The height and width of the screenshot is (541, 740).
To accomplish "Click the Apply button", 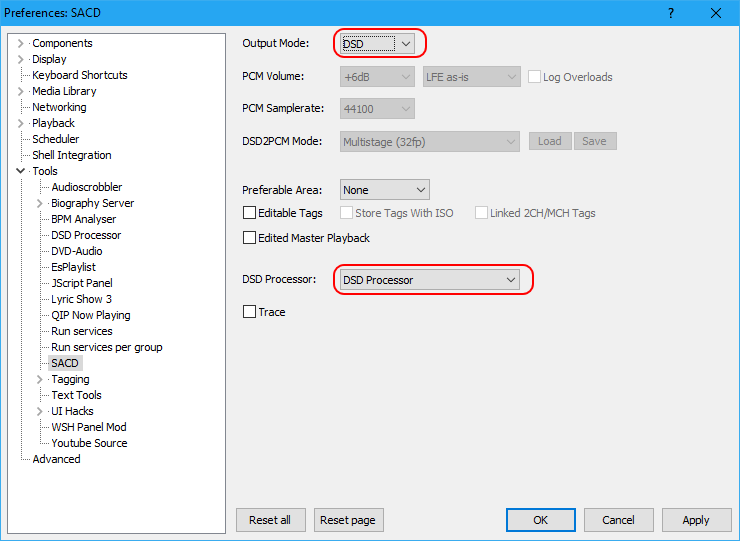I will coord(695,520).
